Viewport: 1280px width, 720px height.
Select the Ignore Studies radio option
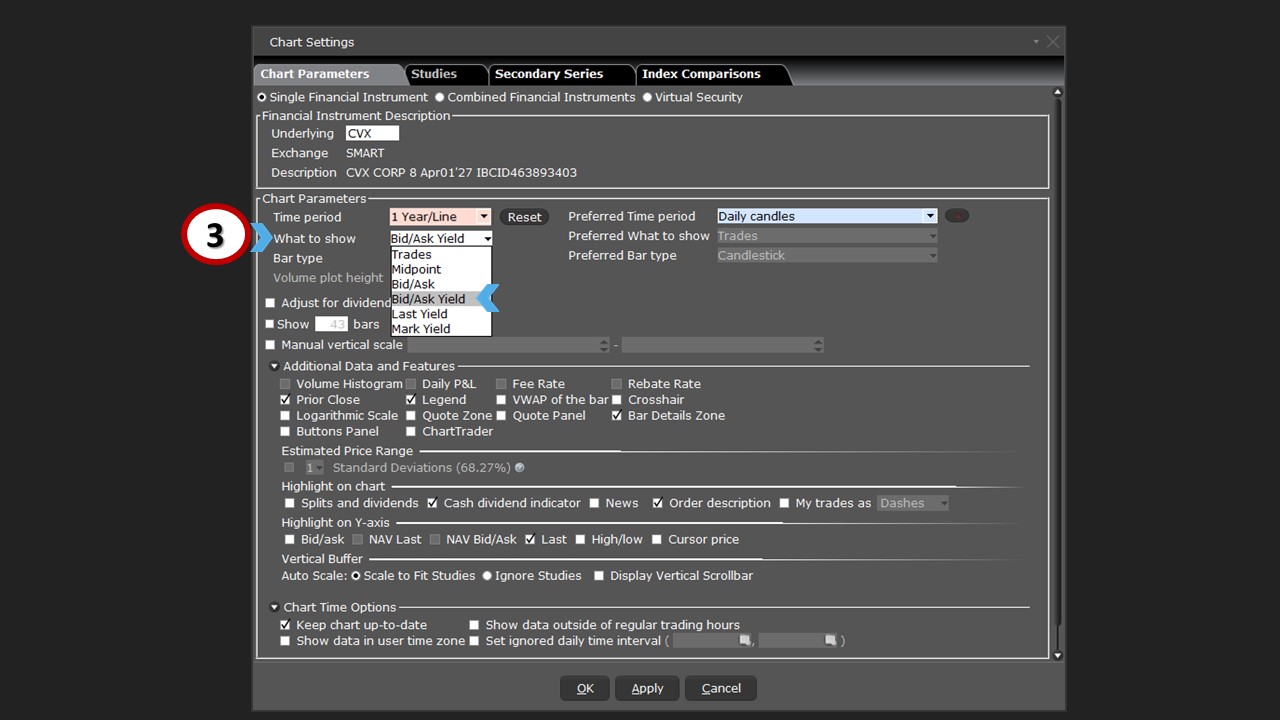[487, 575]
